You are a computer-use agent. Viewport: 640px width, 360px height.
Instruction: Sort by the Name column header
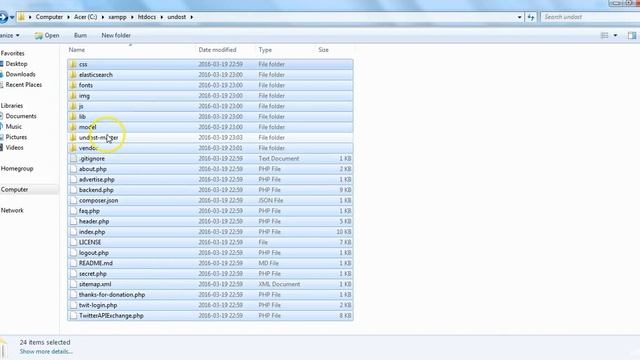coord(77,50)
